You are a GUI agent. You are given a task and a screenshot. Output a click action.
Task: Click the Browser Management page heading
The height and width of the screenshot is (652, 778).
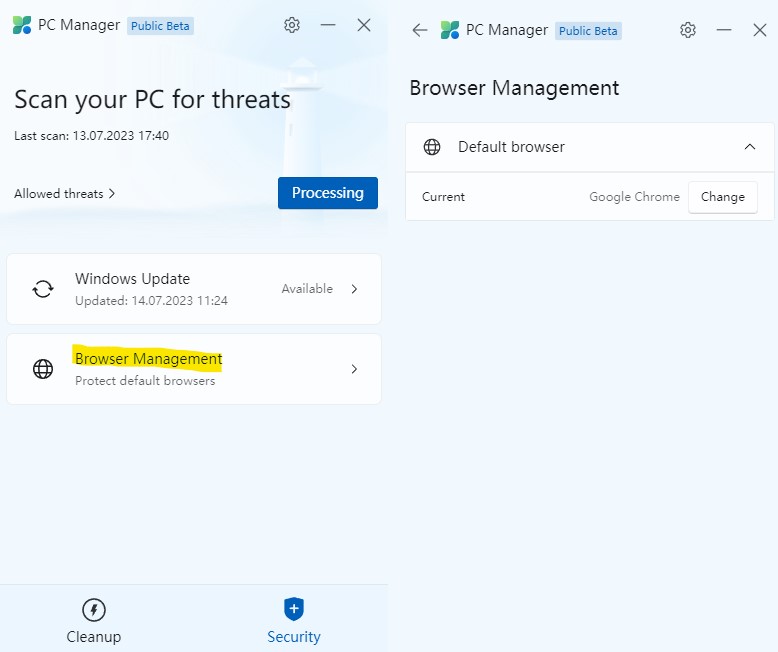pyautogui.click(x=514, y=88)
